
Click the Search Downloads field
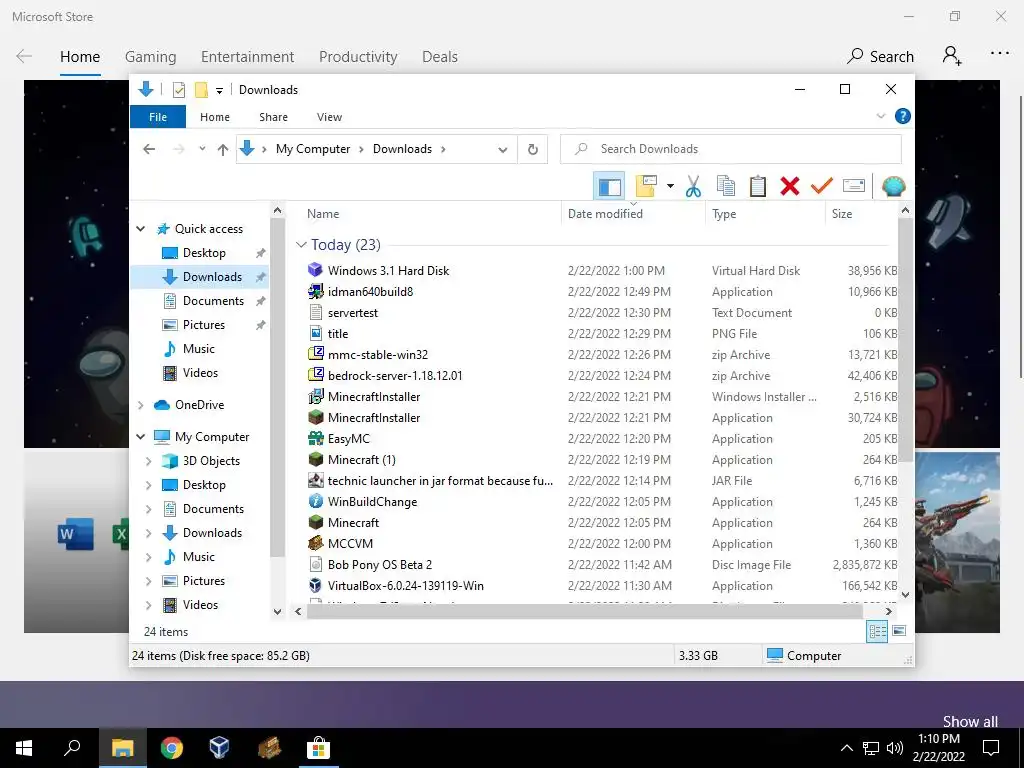pyautogui.click(x=731, y=149)
